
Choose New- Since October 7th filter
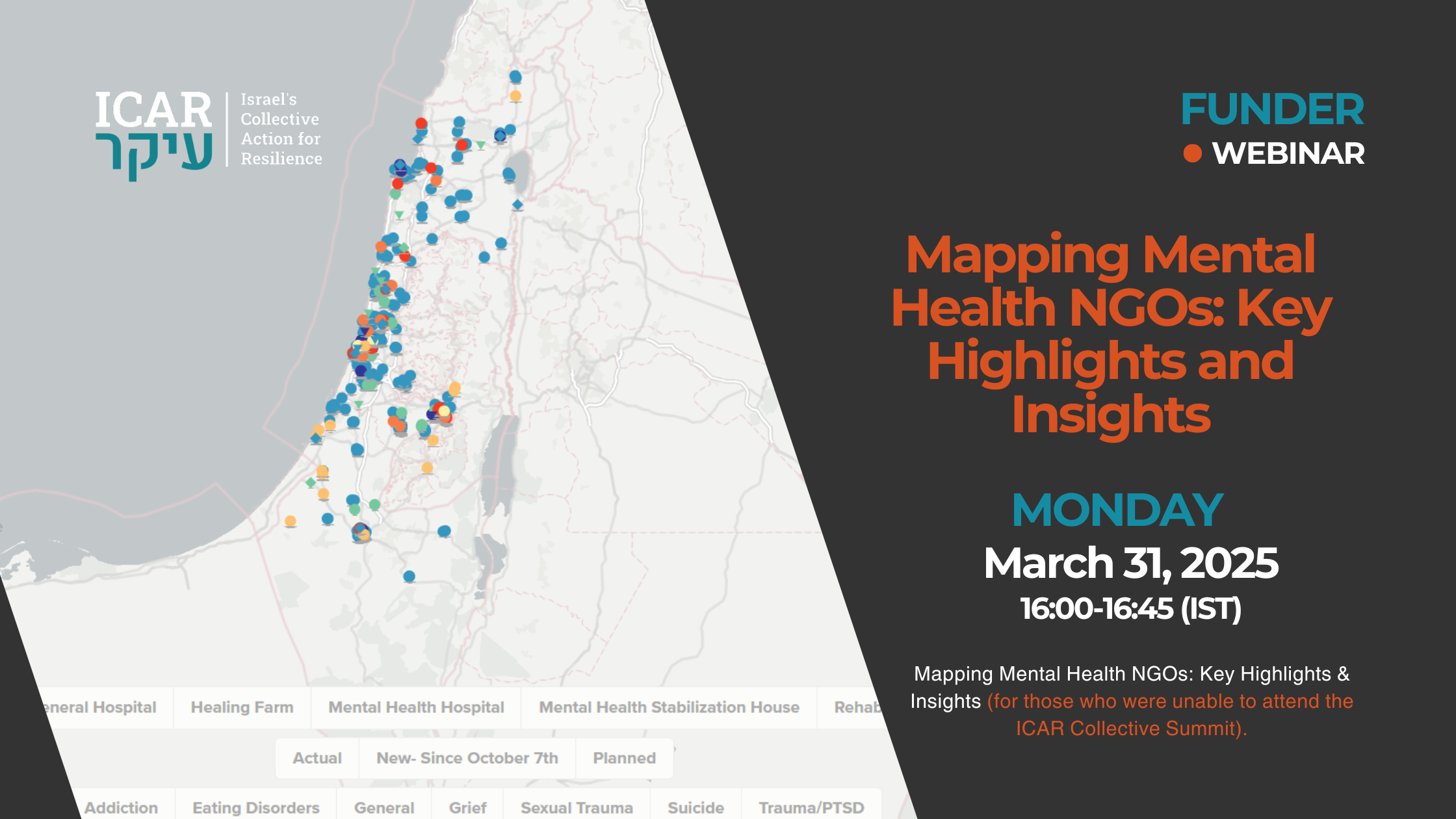pos(467,758)
